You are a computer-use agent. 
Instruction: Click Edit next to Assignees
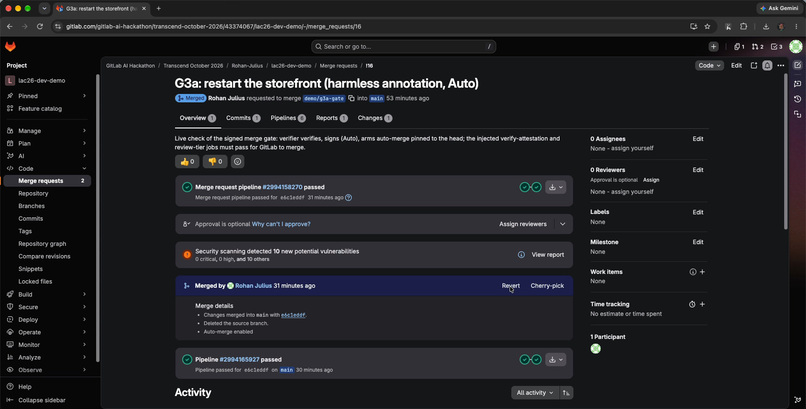point(698,139)
